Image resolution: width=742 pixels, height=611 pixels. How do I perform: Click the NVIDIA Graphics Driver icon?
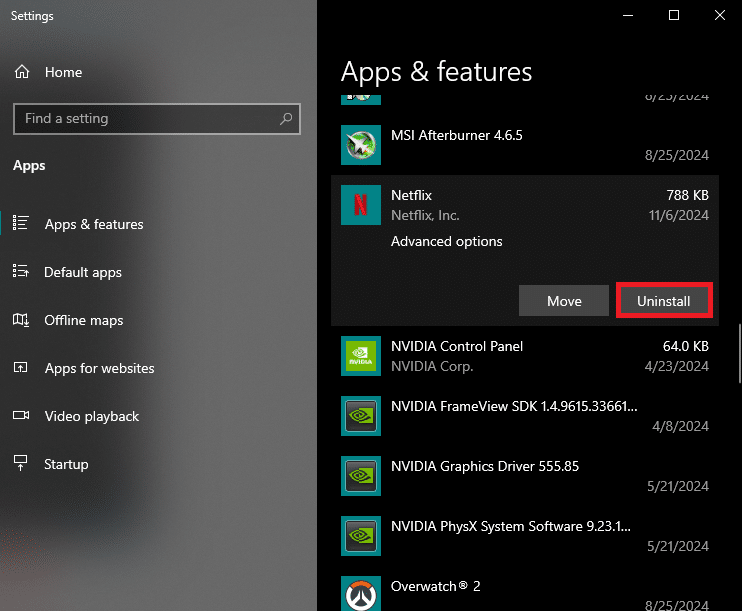pos(360,476)
